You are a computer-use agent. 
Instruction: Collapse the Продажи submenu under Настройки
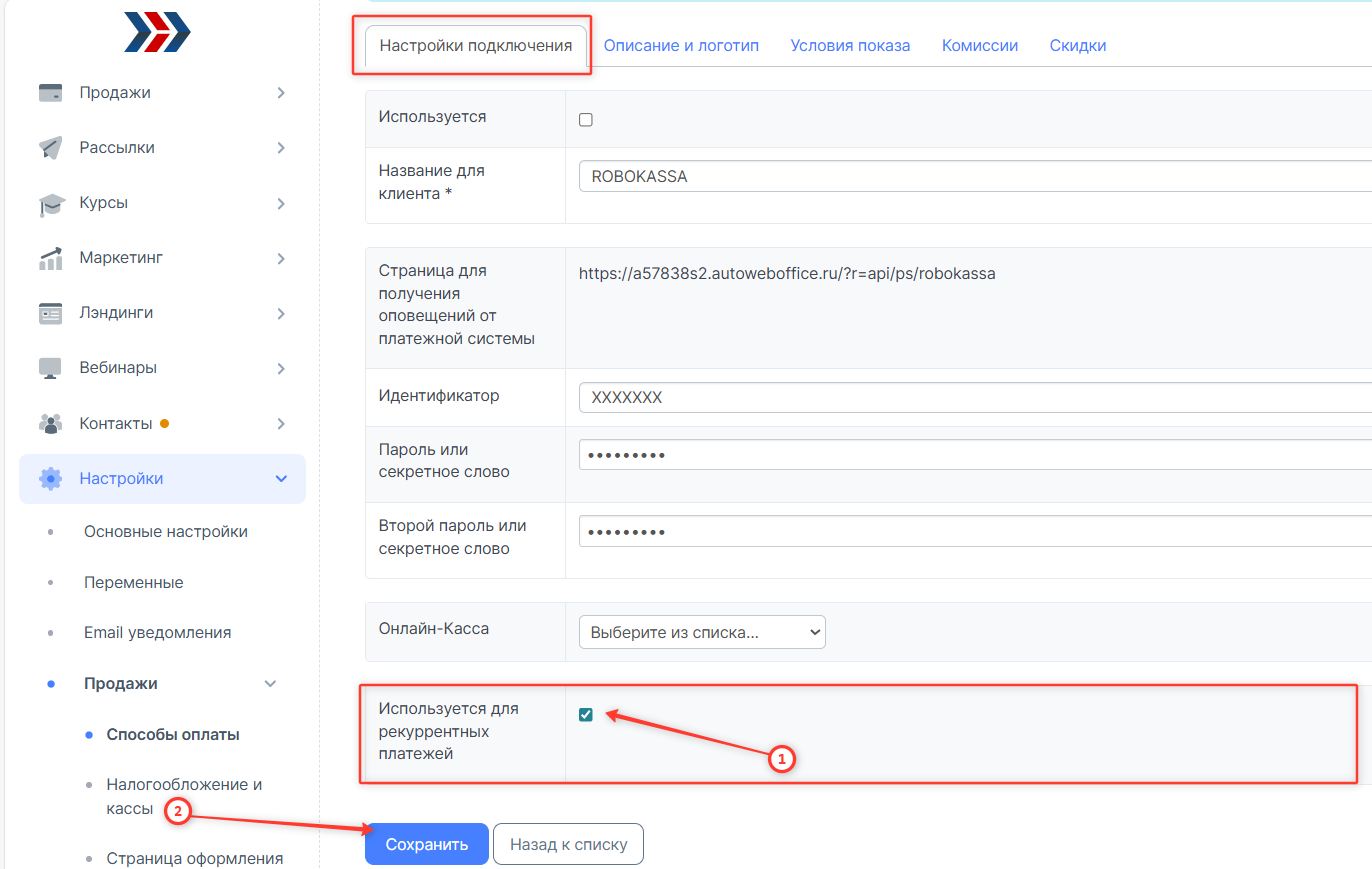[270, 684]
